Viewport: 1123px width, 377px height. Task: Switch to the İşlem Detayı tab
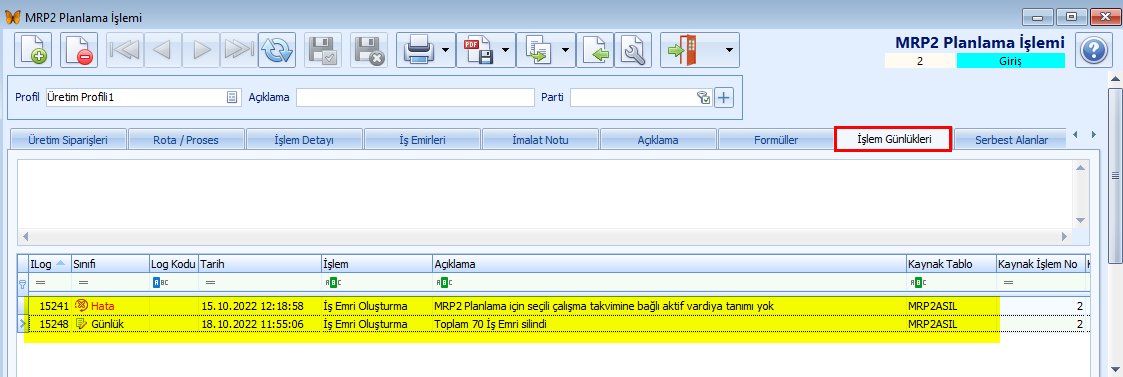[304, 140]
